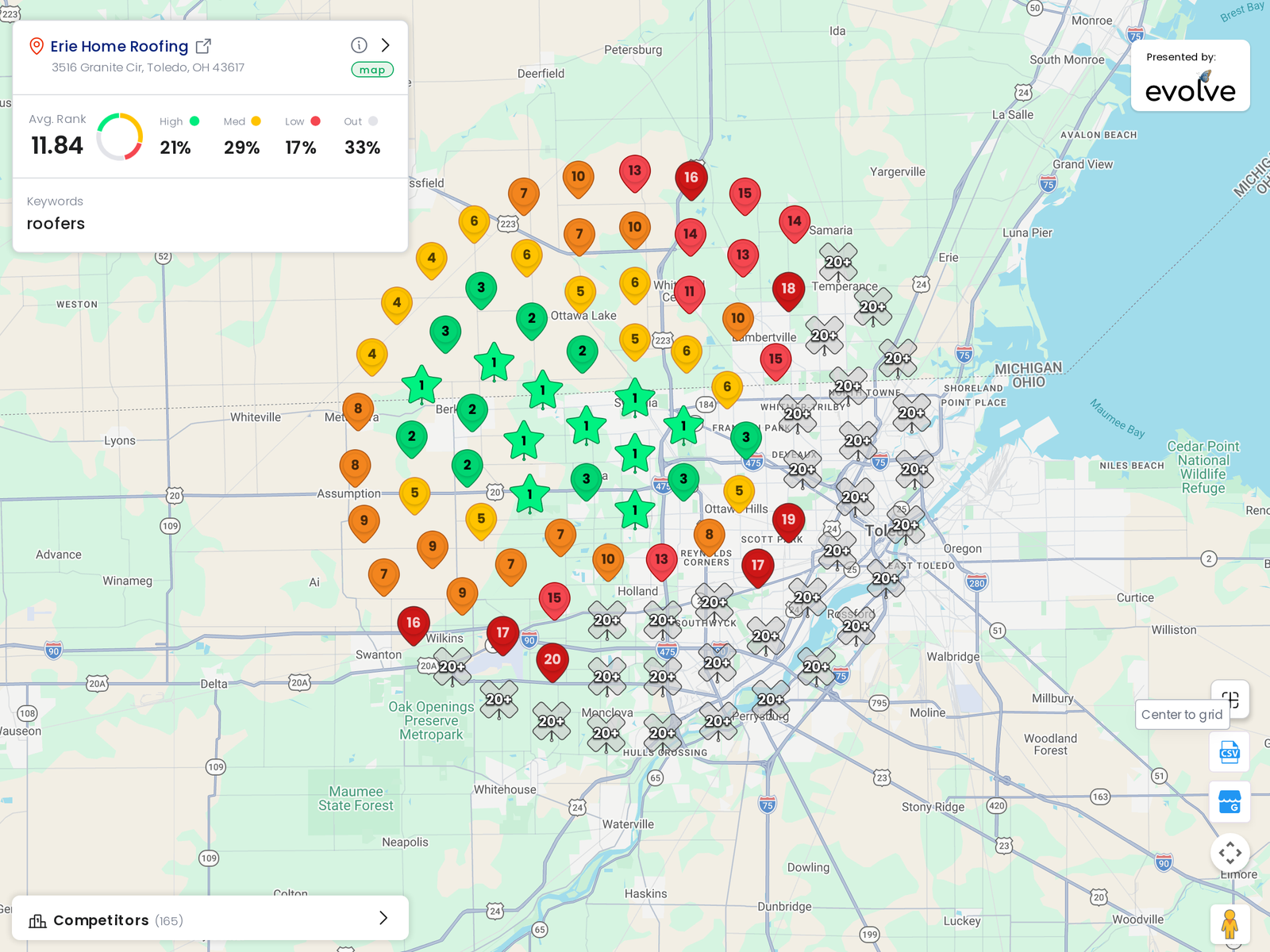Click the average rank donut chart
This screenshot has height=952, width=1270.
[x=120, y=136]
